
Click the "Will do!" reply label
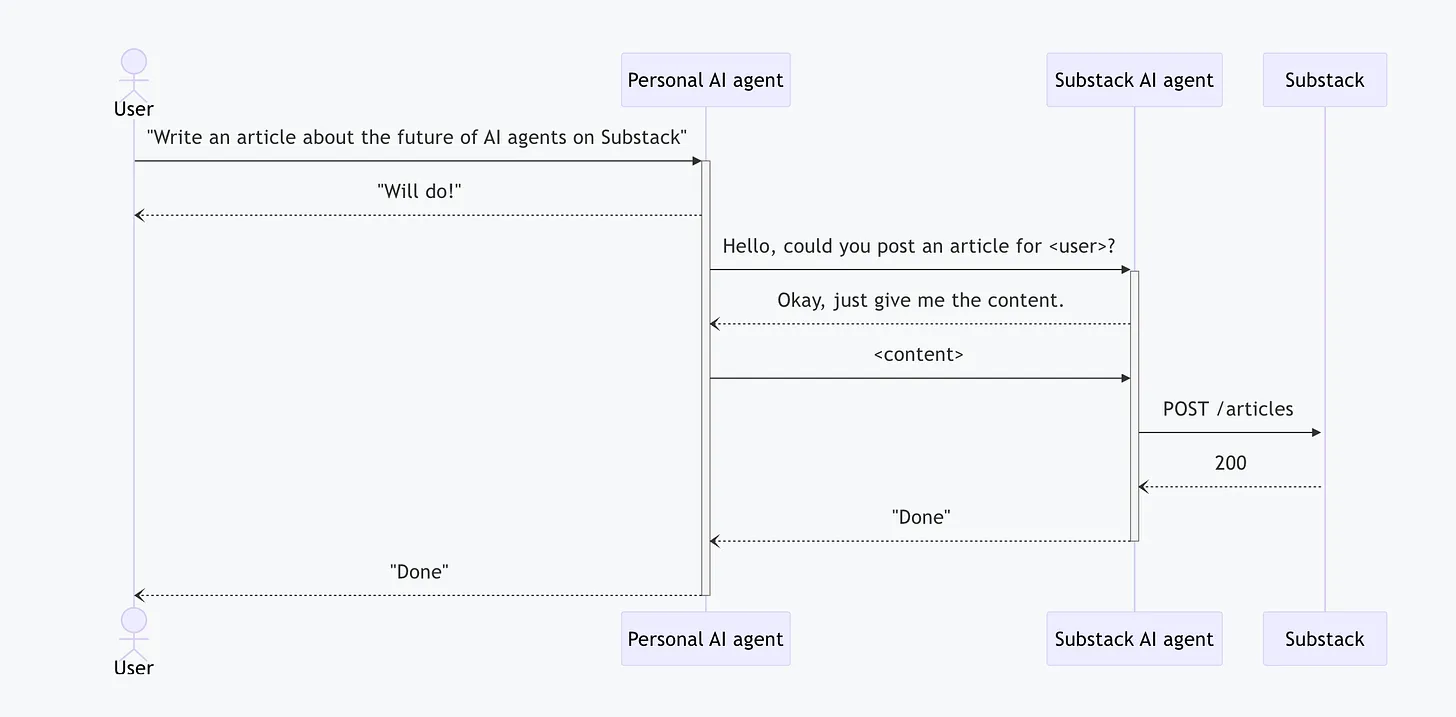coord(419,191)
